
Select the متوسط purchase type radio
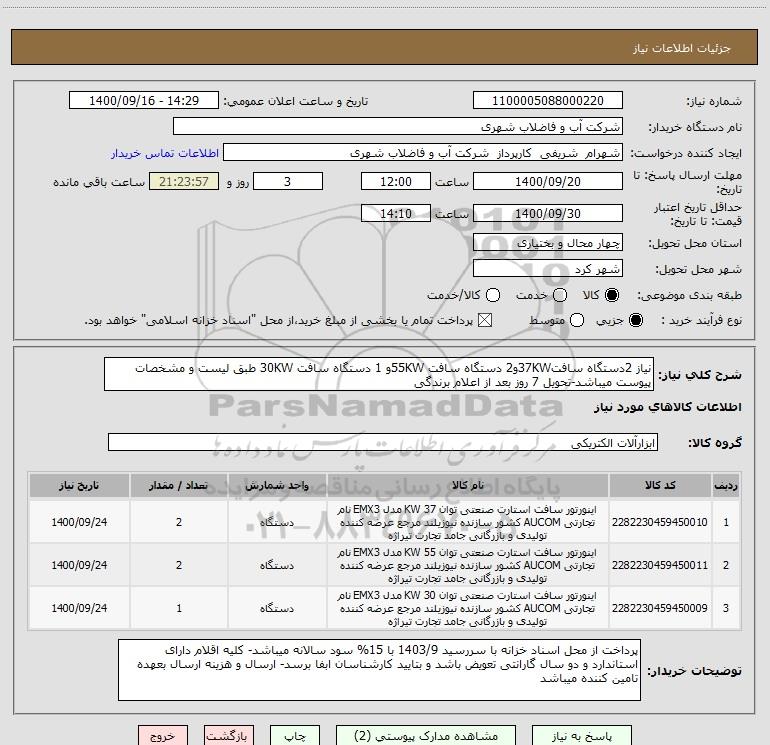577,320
